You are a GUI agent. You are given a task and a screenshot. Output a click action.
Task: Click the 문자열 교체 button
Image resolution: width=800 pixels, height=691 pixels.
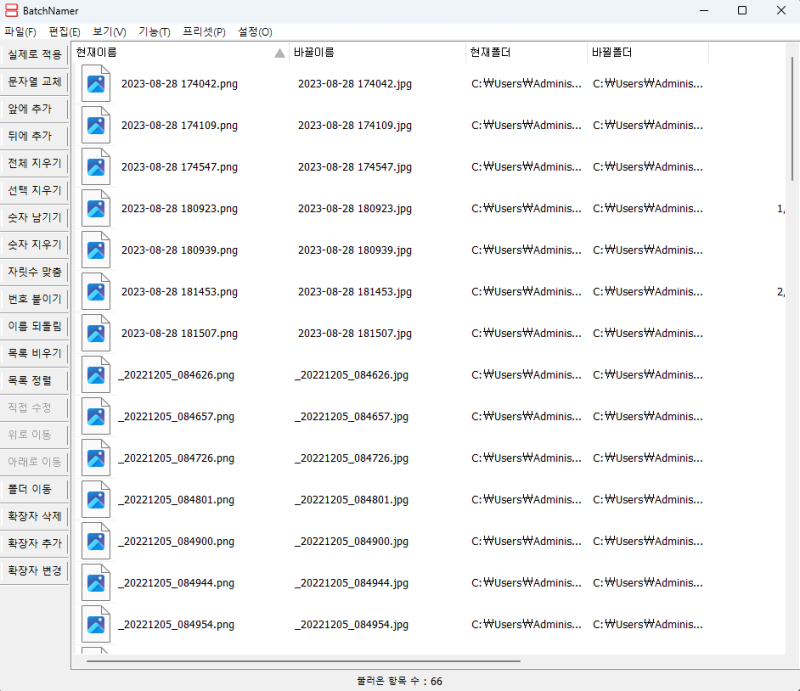[x=34, y=81]
